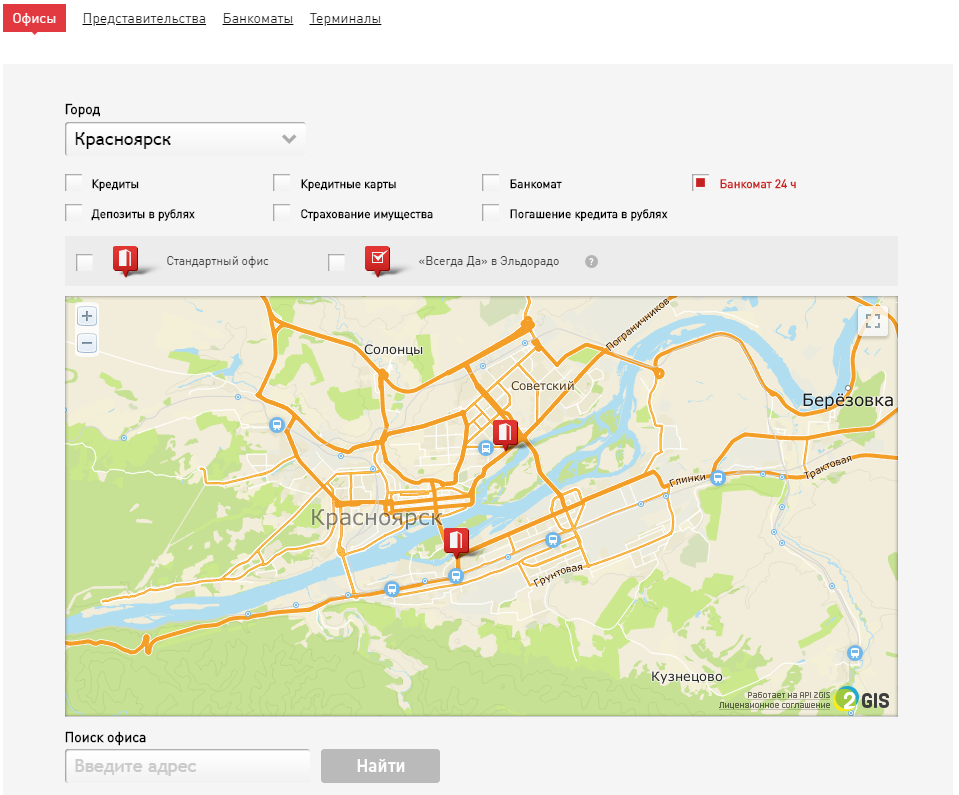The image size is (959, 795).
Task: Click the 2GIS logo
Action: coord(862,699)
